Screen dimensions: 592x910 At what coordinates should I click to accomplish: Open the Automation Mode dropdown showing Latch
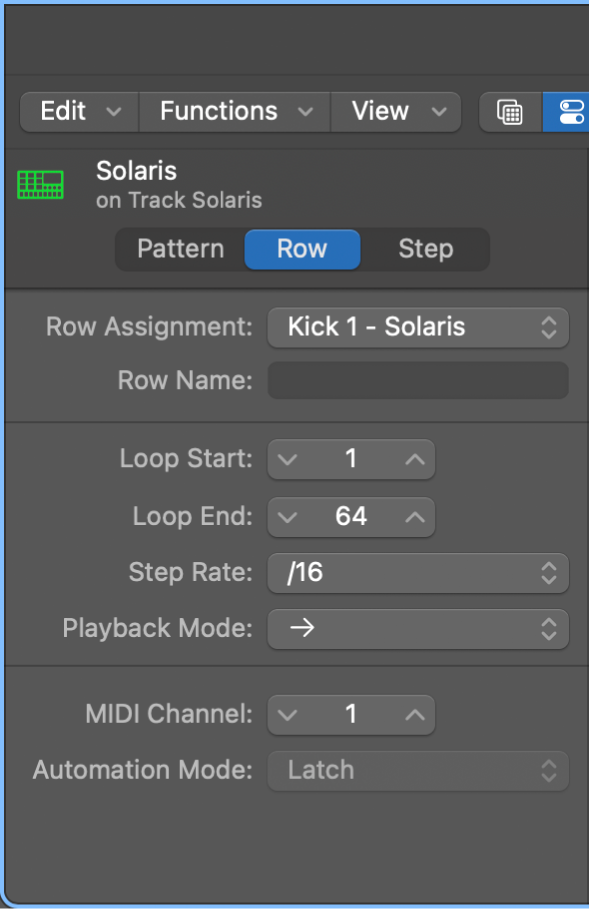(x=418, y=770)
